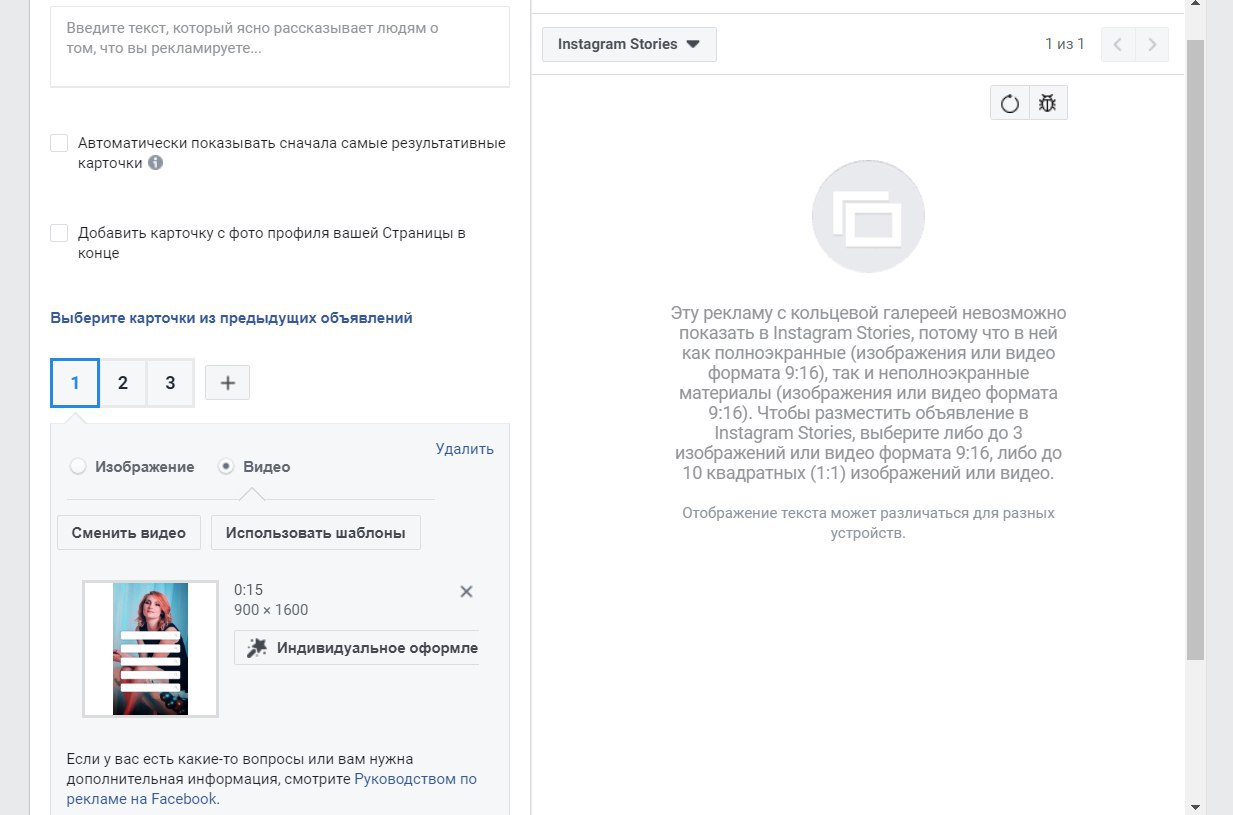Click the Сменить видео button
The image size is (1233, 815).
click(129, 533)
